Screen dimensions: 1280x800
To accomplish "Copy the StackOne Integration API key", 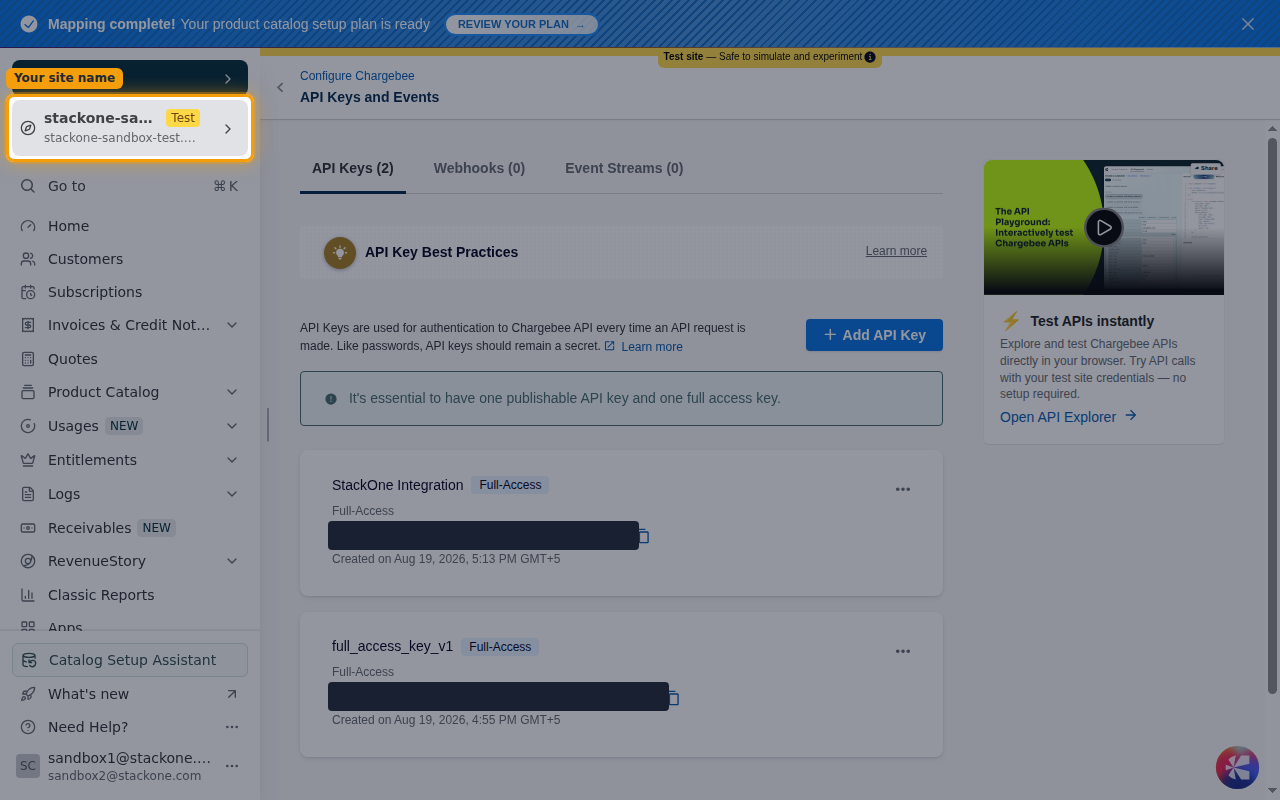I will [x=644, y=536].
